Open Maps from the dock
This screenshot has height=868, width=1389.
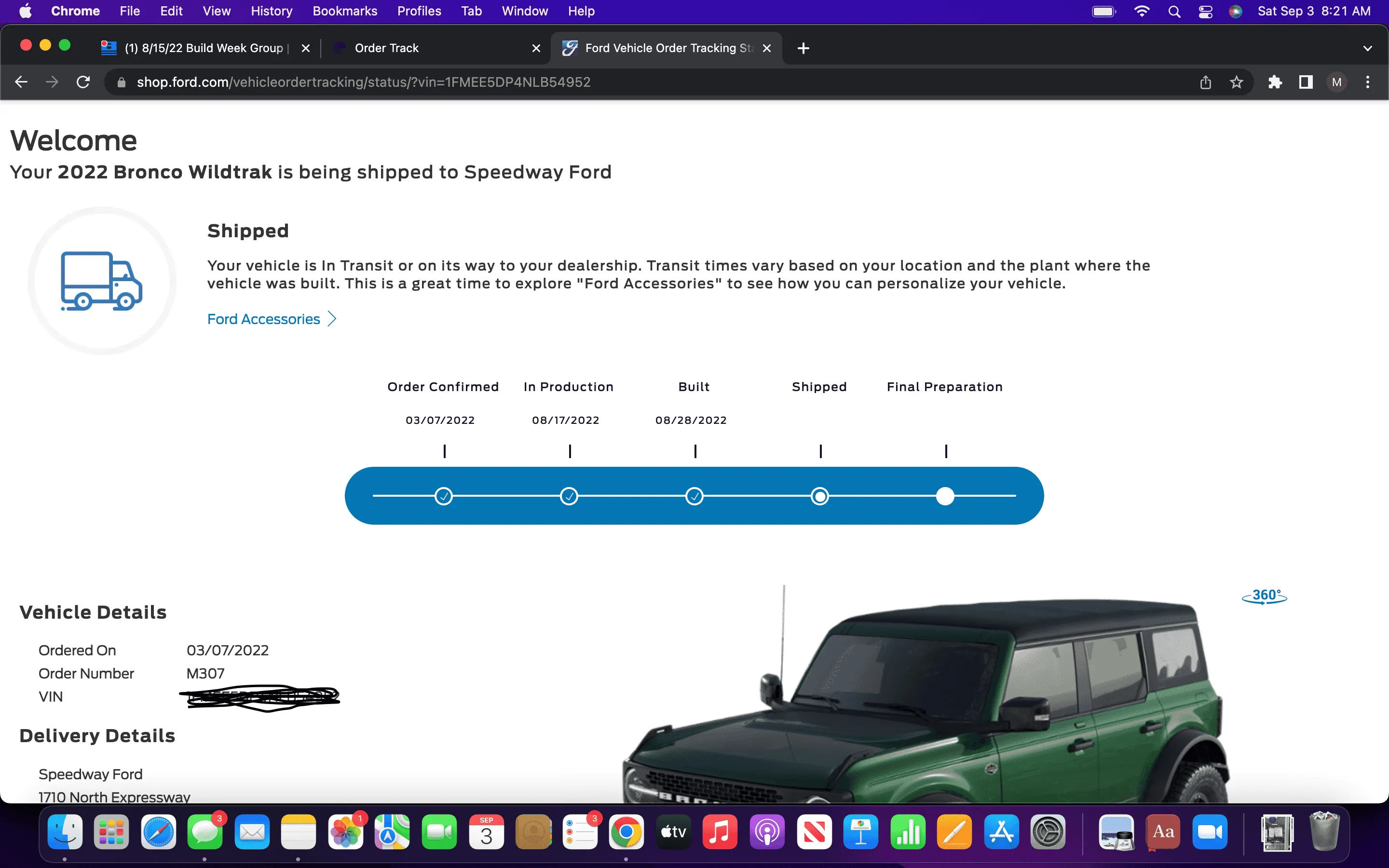(x=393, y=832)
